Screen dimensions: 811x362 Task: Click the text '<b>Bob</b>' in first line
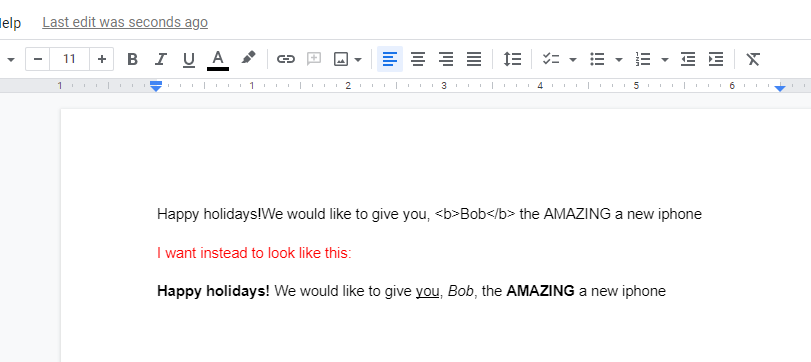coord(475,214)
